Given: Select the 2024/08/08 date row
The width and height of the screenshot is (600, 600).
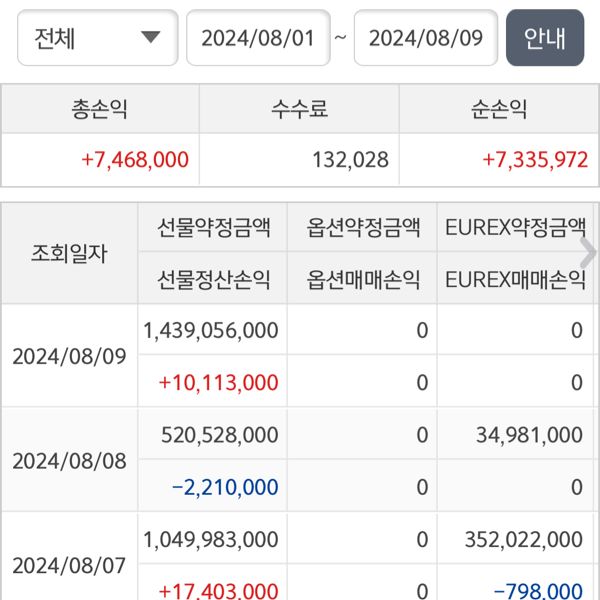Looking at the screenshot, I should 69,460.
